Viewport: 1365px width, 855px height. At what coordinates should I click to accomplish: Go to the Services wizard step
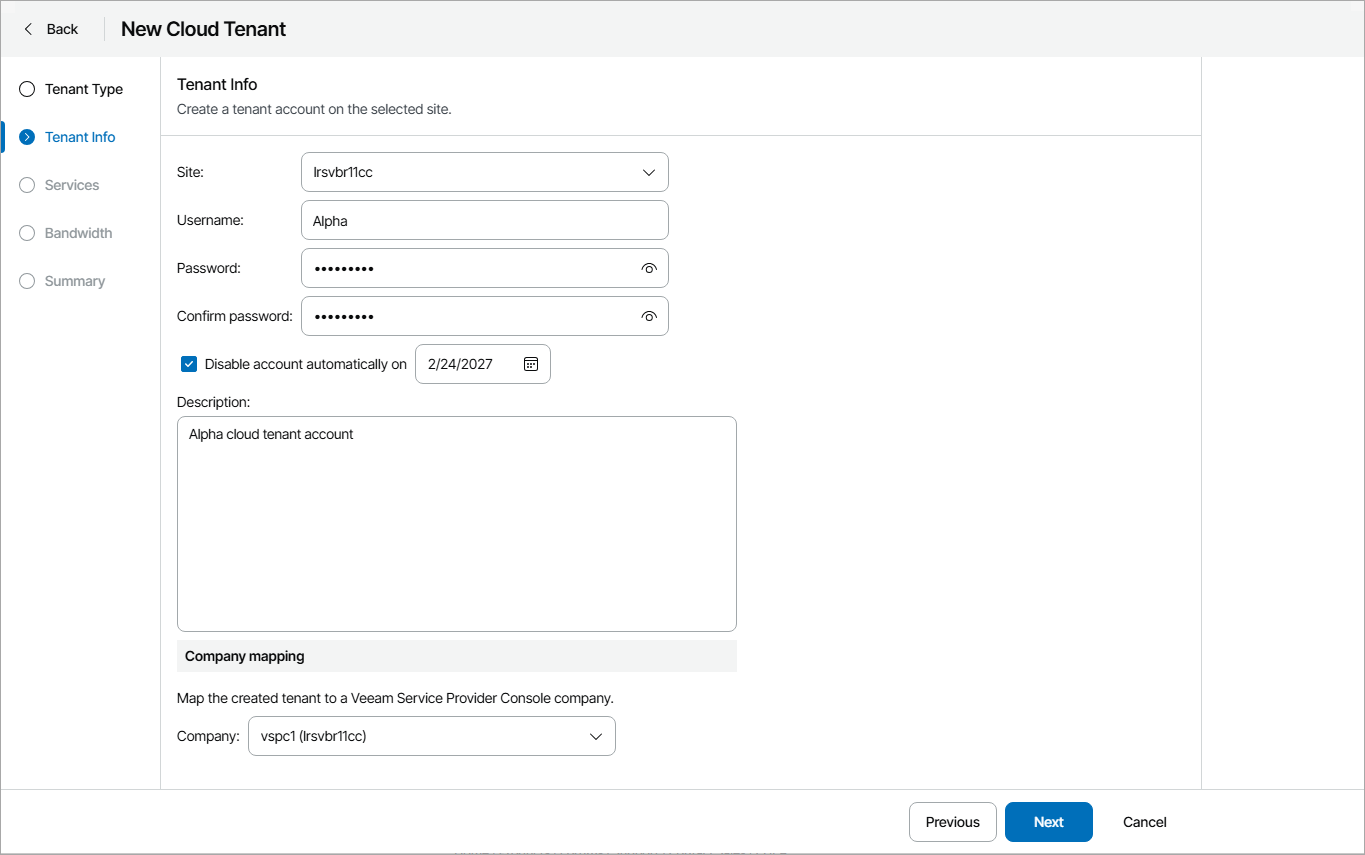pos(72,185)
